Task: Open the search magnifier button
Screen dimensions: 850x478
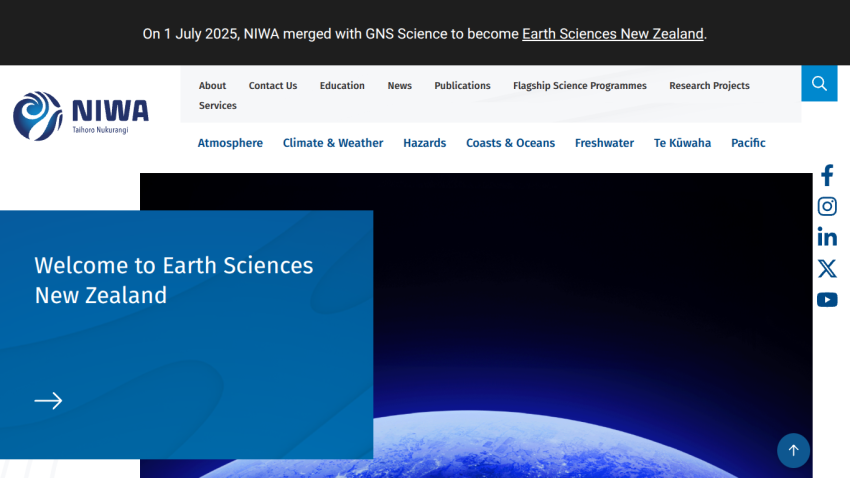Action: click(819, 83)
